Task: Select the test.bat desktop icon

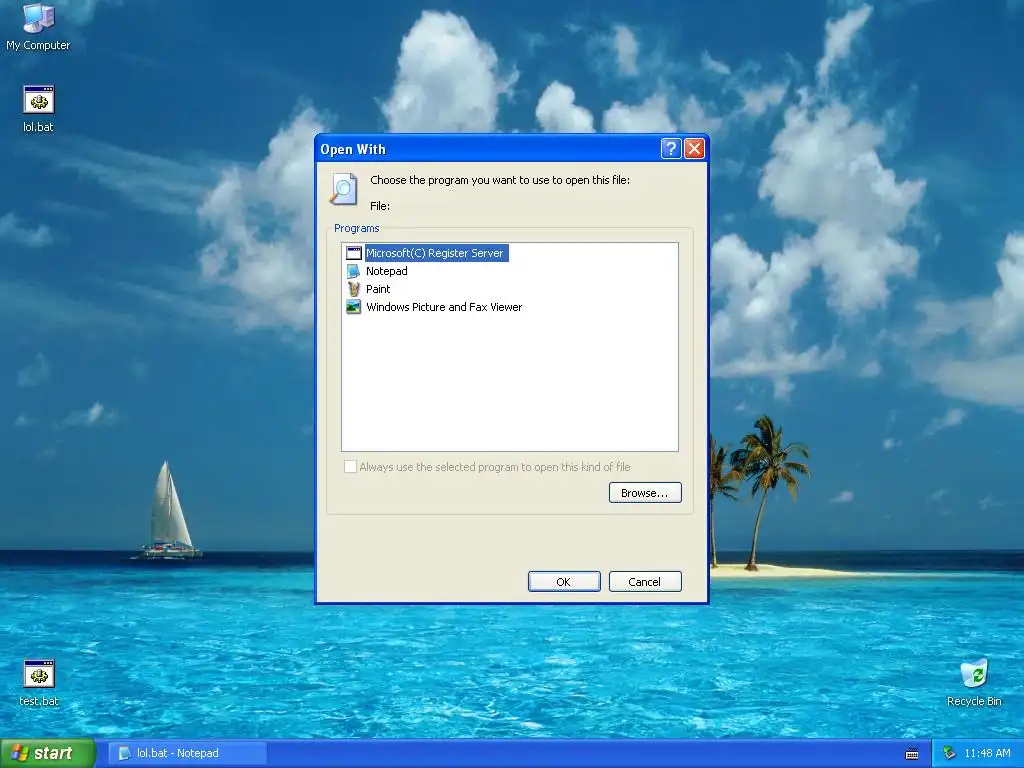Action: point(39,683)
